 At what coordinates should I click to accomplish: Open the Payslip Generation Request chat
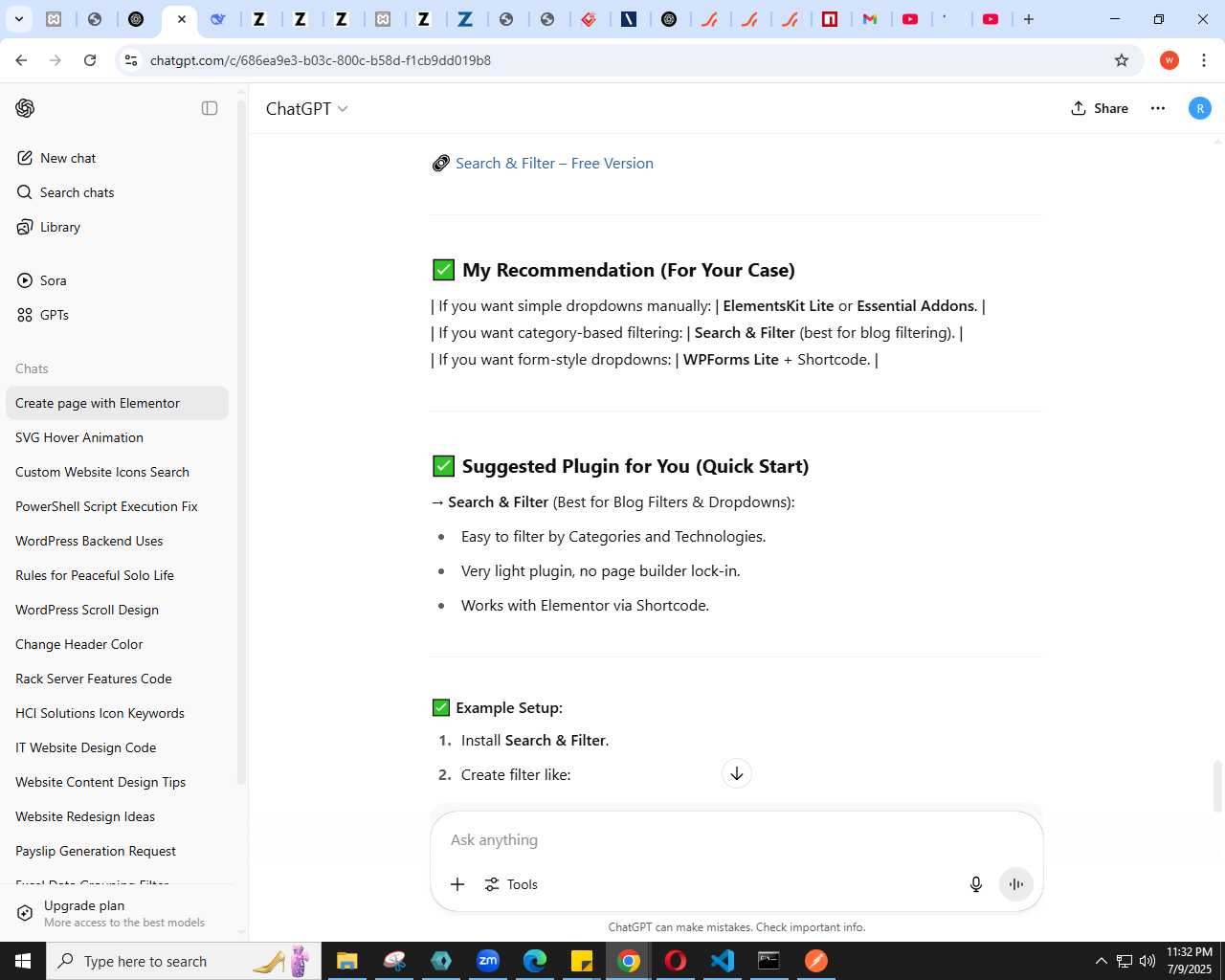(117, 851)
